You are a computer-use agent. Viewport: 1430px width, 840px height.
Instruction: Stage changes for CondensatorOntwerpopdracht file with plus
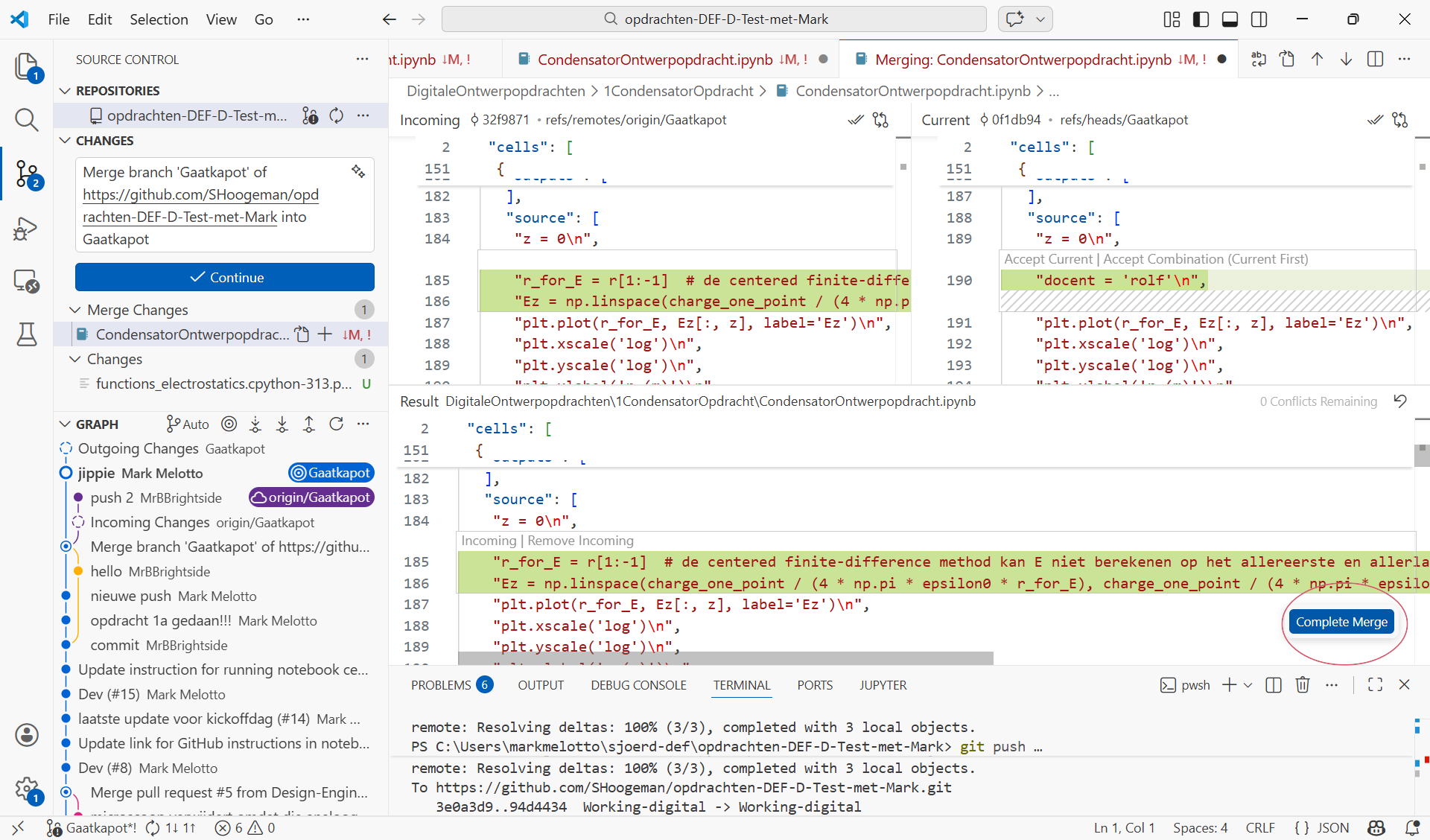coord(325,334)
